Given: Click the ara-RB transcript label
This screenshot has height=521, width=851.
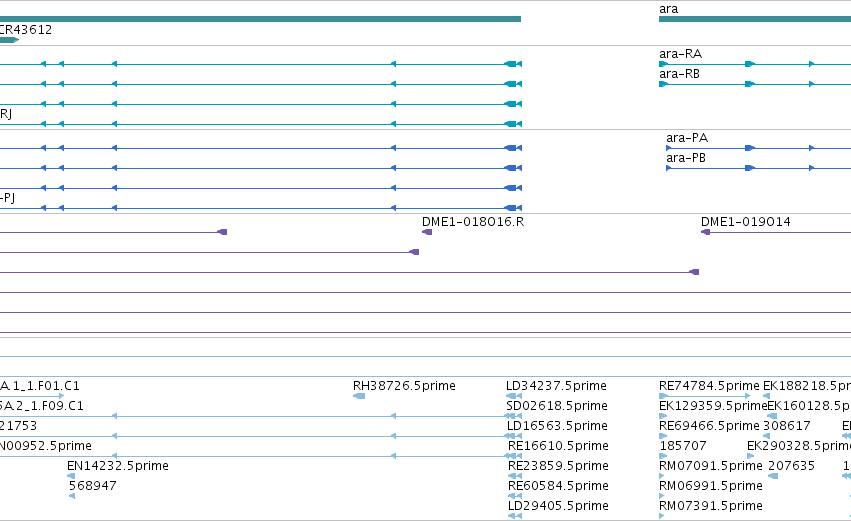Looking at the screenshot, I should [x=679, y=74].
